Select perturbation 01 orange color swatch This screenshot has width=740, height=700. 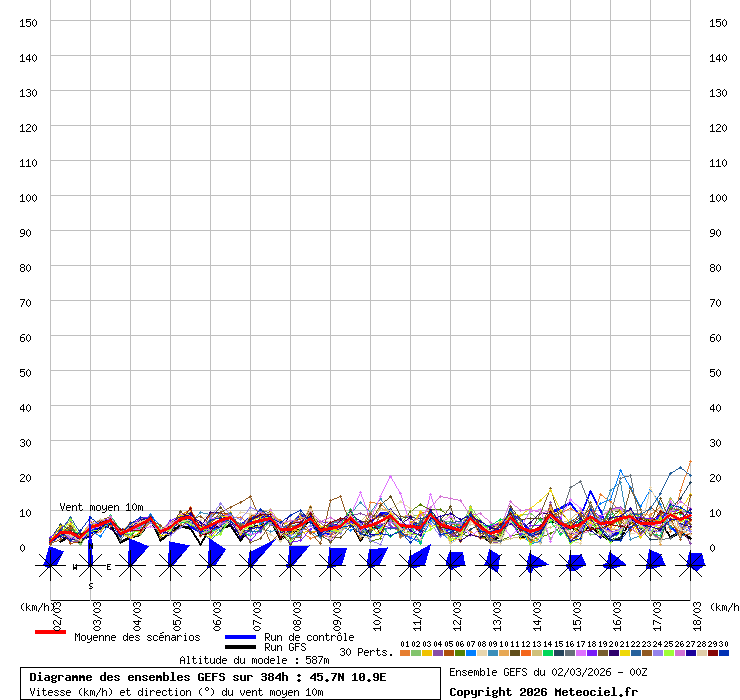(405, 653)
